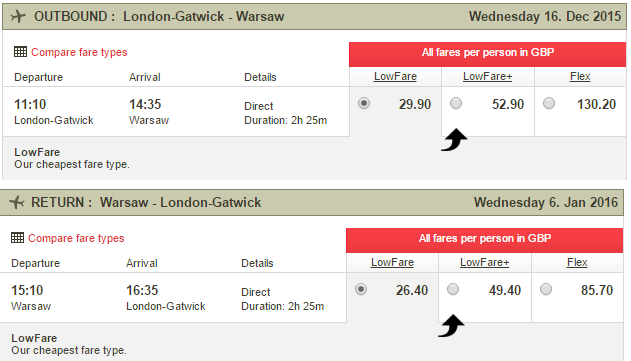Select return LowFare 26.40 radio button
631x361 pixels.
tap(361, 289)
